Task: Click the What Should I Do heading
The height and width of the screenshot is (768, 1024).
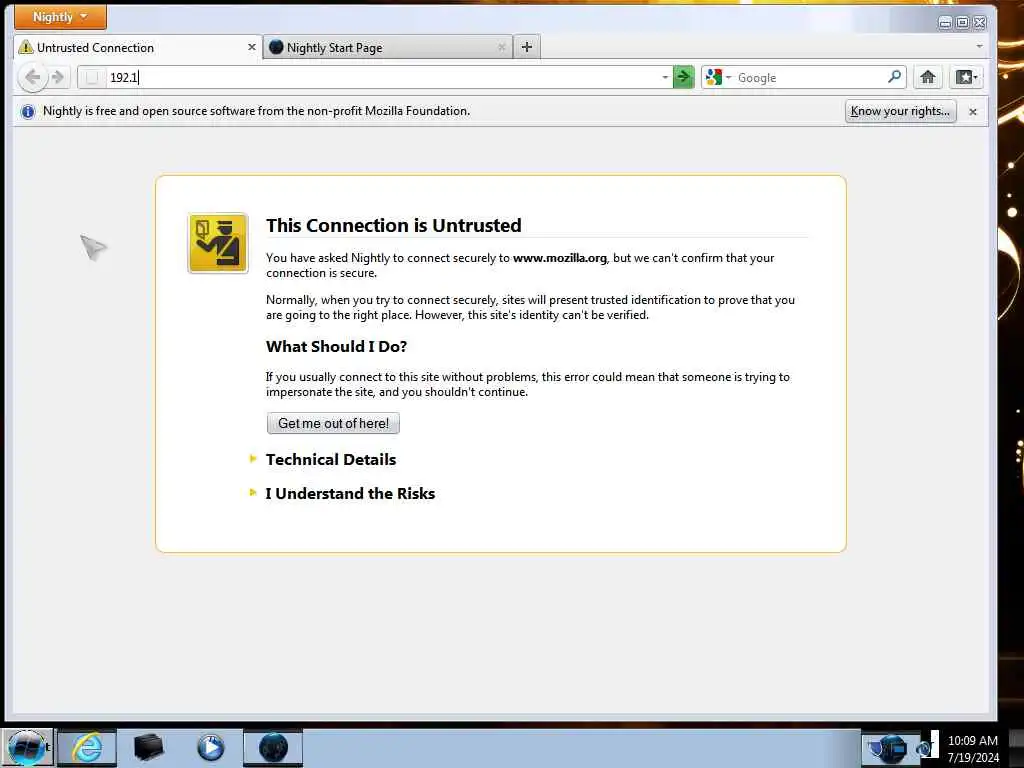Action: pos(336,346)
